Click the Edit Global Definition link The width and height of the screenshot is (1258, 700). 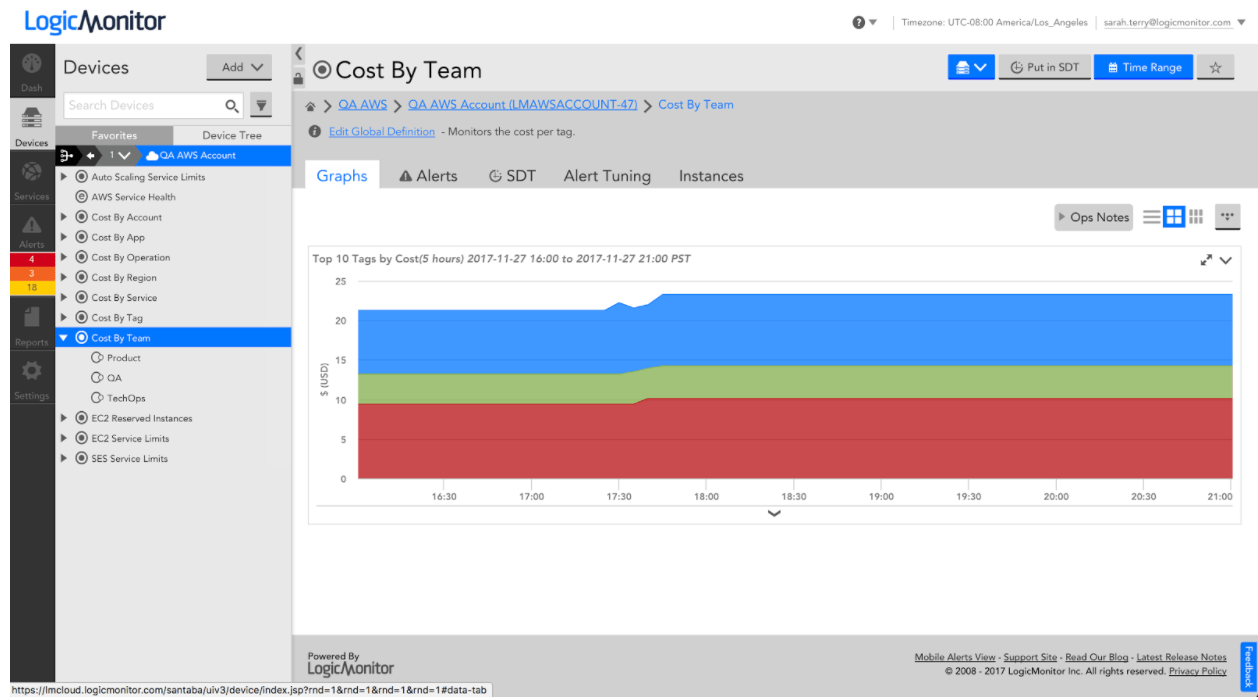[381, 131]
